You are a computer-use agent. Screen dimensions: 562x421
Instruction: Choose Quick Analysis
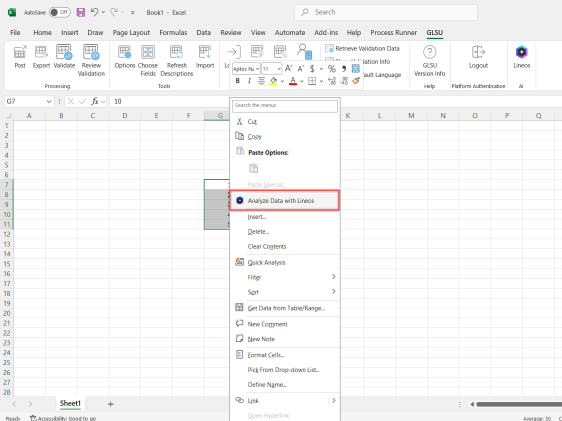click(285, 262)
